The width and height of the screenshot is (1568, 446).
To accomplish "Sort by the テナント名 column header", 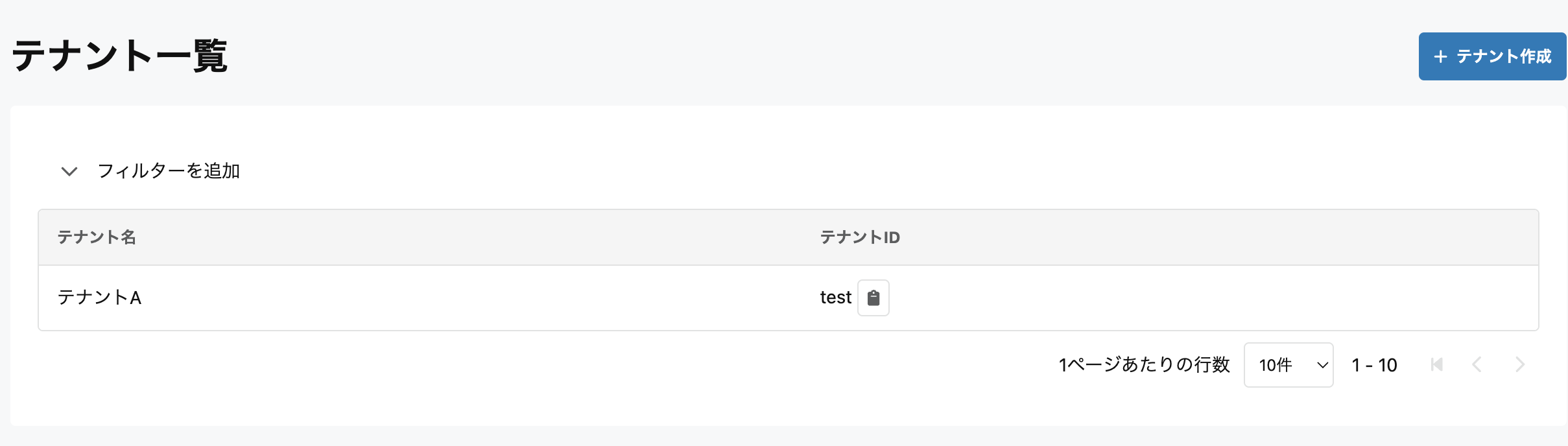I will [97, 237].
